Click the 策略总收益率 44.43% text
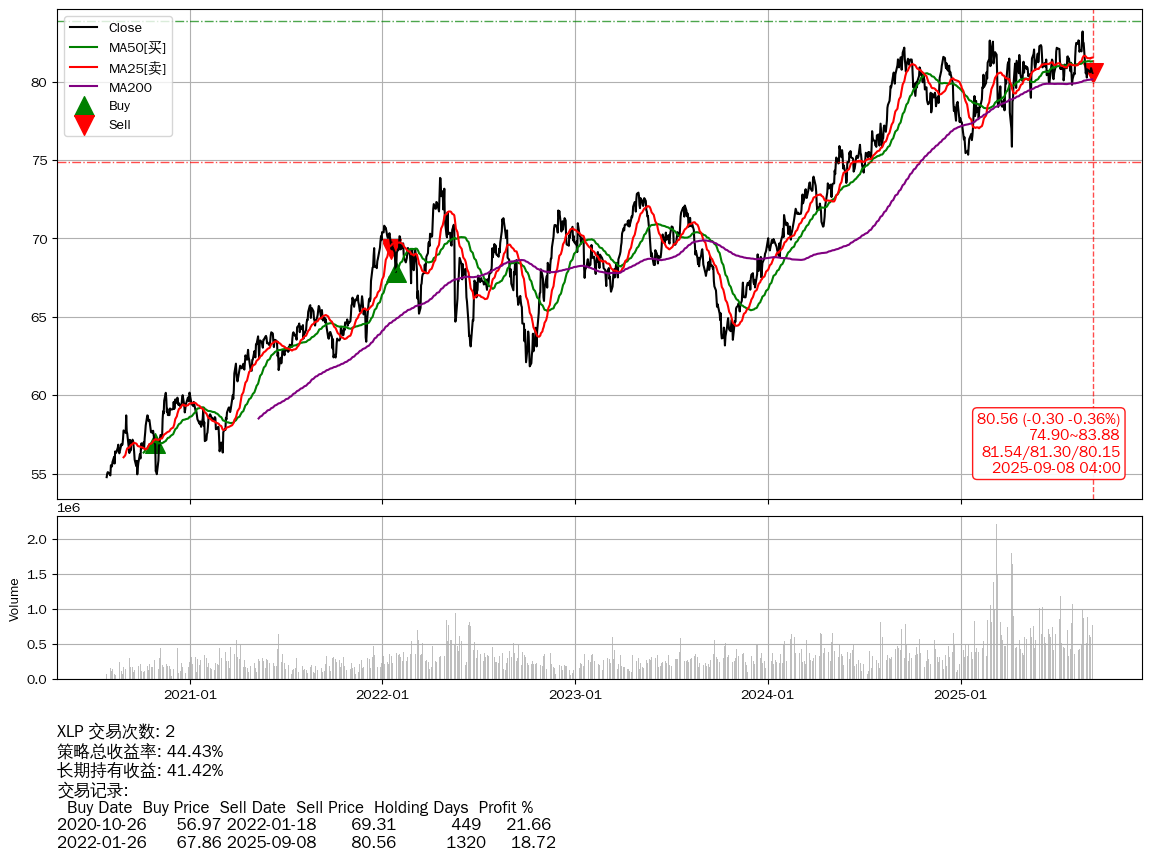This screenshot has width=1152, height=860. (140, 751)
